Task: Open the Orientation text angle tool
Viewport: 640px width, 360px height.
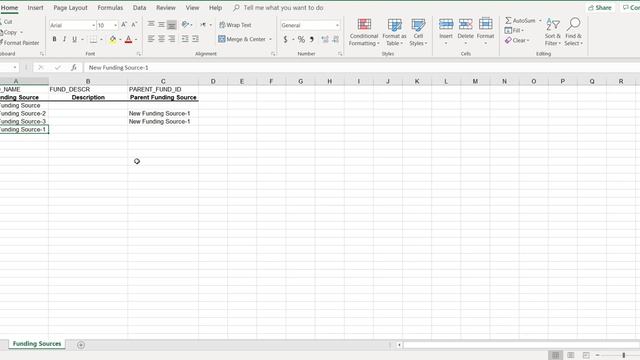Action: [x=186, y=25]
